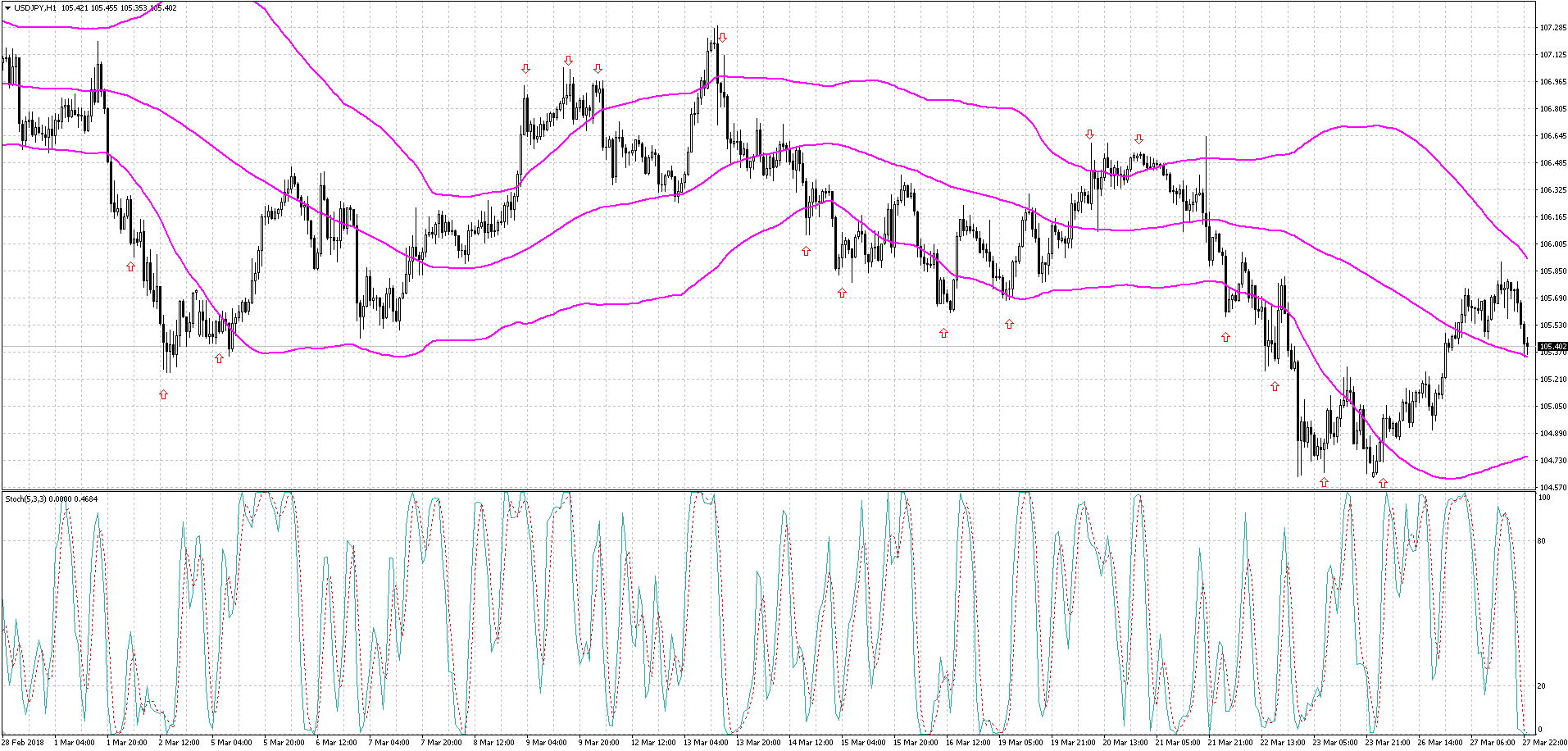Select the red buy arrow below the 2 Mar low
Image resolution: width=1568 pixels, height=751 pixels.
(x=163, y=394)
